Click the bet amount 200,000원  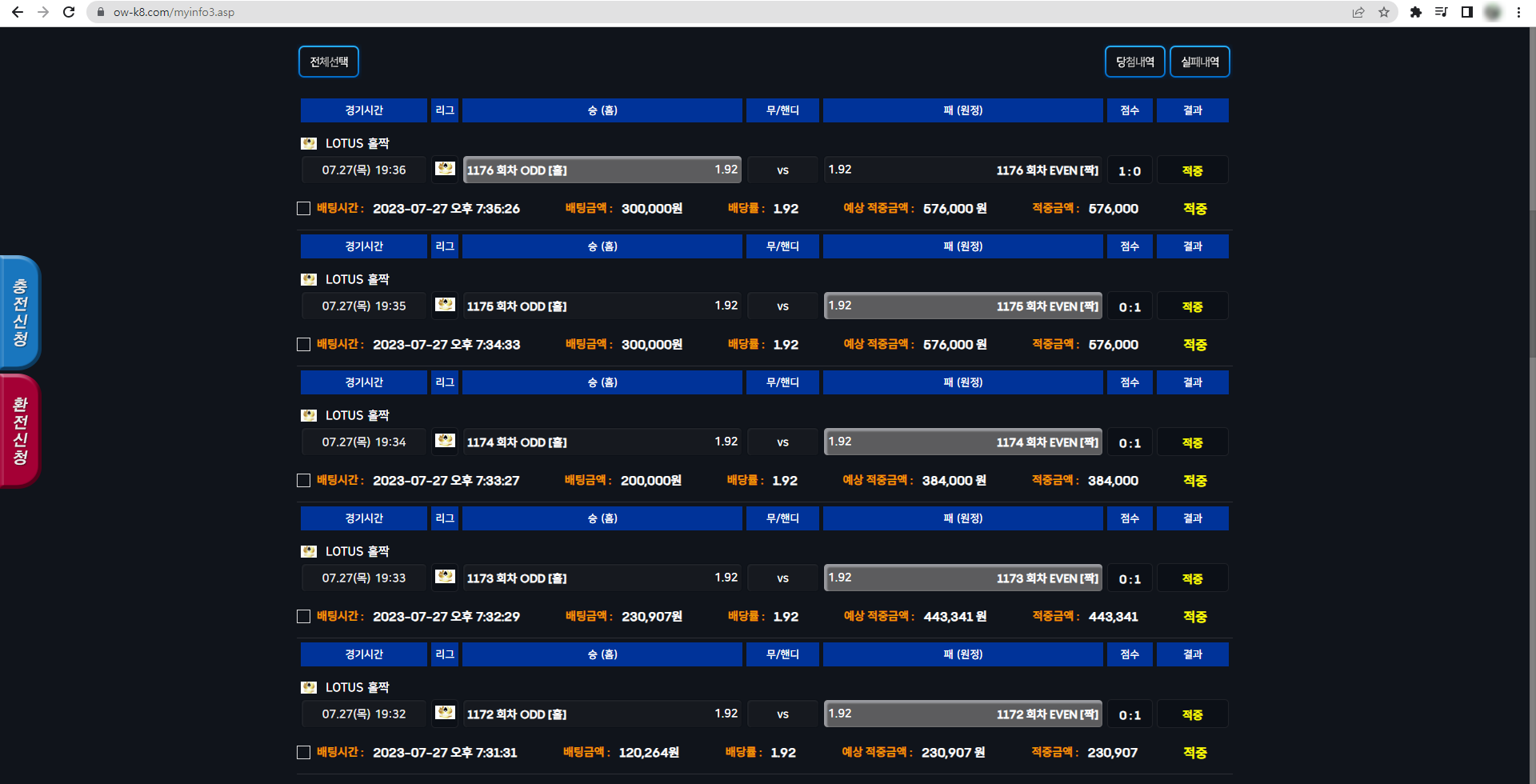651,481
